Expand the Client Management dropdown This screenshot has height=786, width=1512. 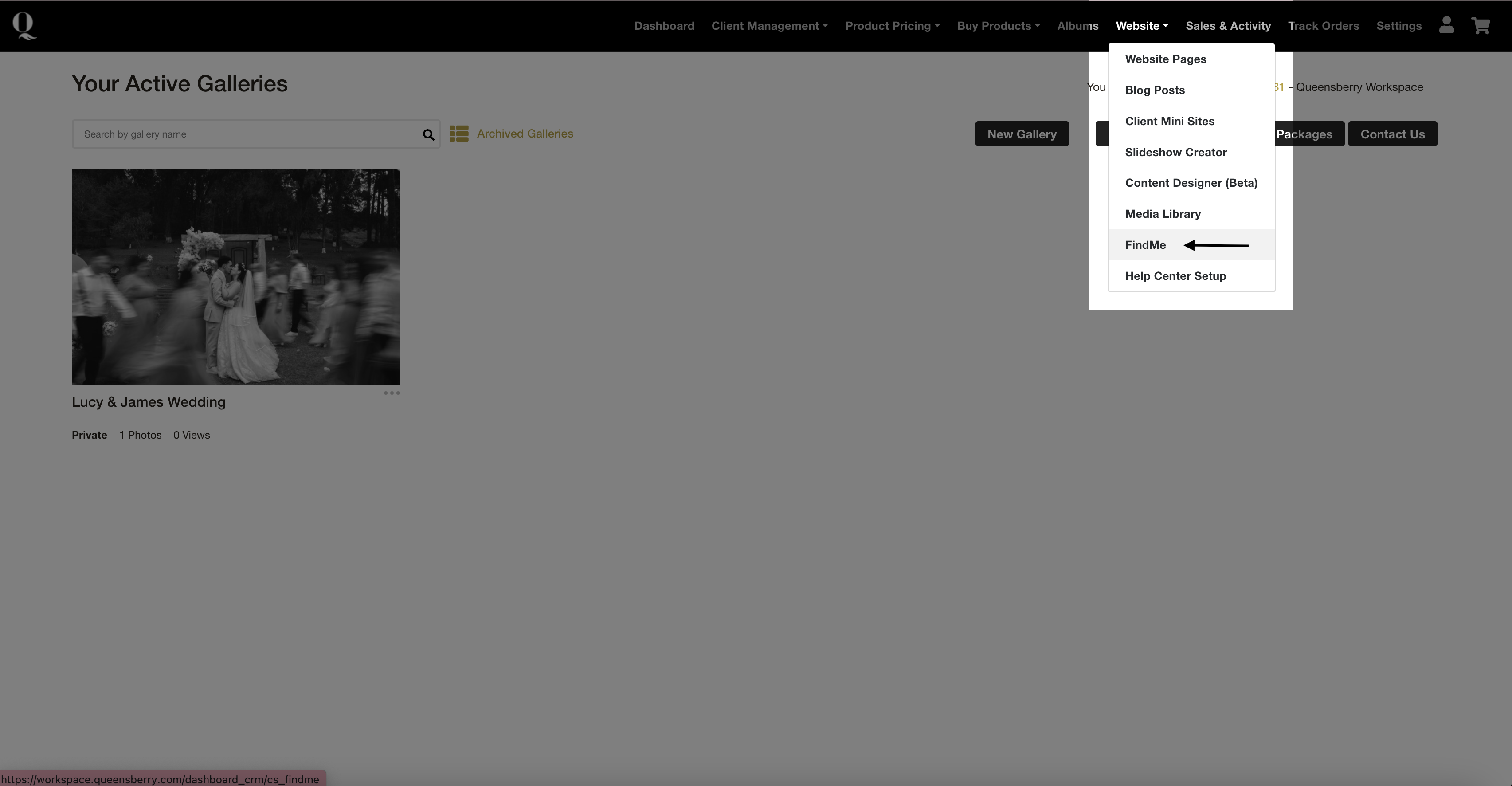point(769,26)
